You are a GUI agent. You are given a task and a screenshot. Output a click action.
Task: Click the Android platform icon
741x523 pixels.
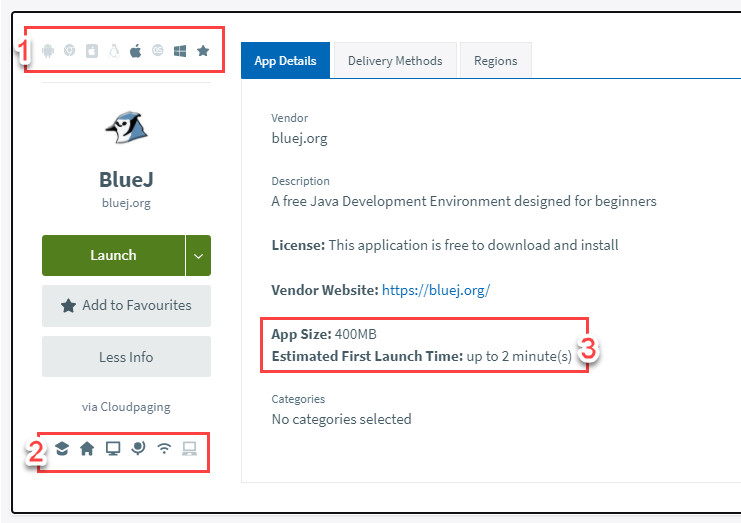(48, 51)
